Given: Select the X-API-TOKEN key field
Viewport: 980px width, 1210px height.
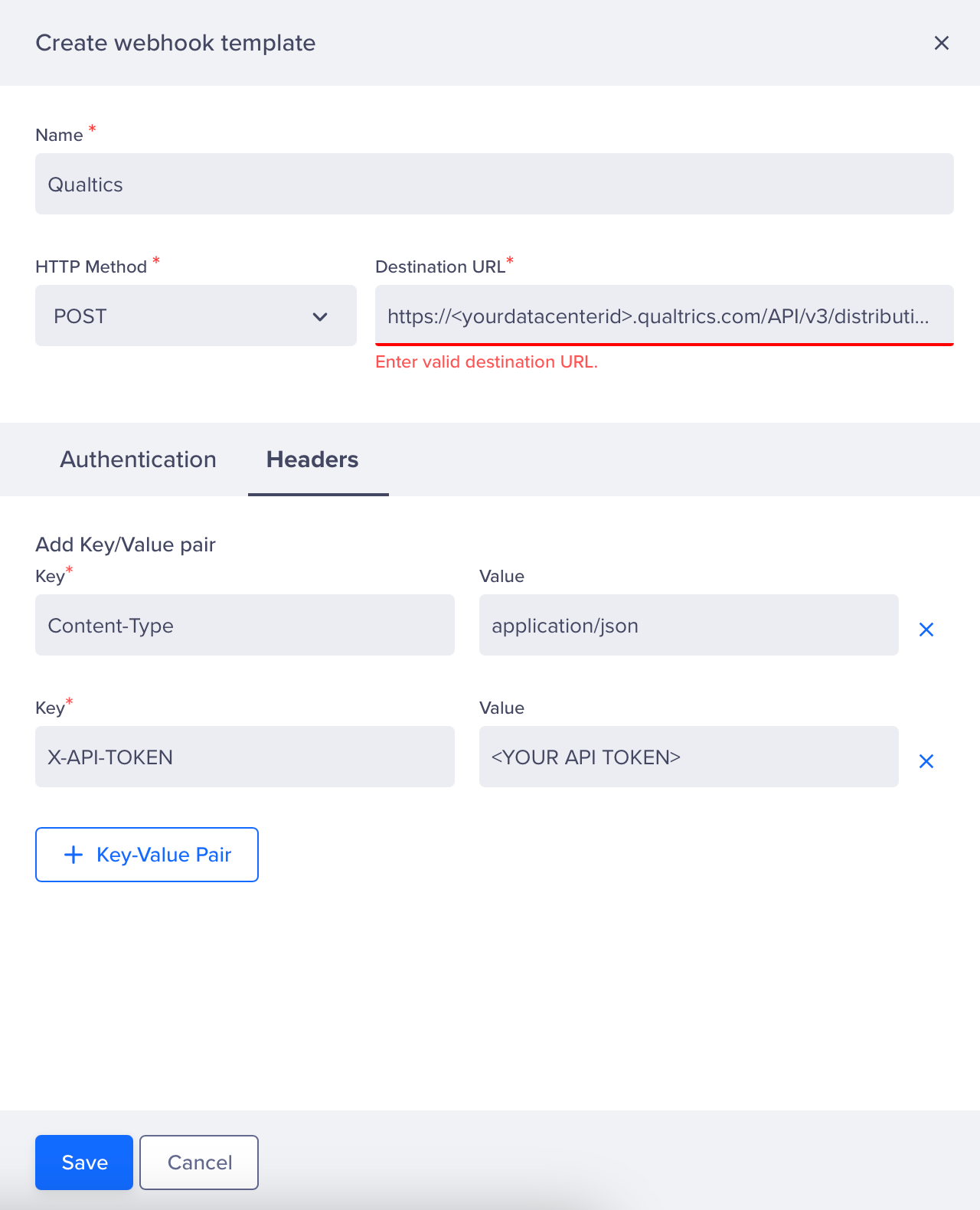Looking at the screenshot, I should pos(245,757).
